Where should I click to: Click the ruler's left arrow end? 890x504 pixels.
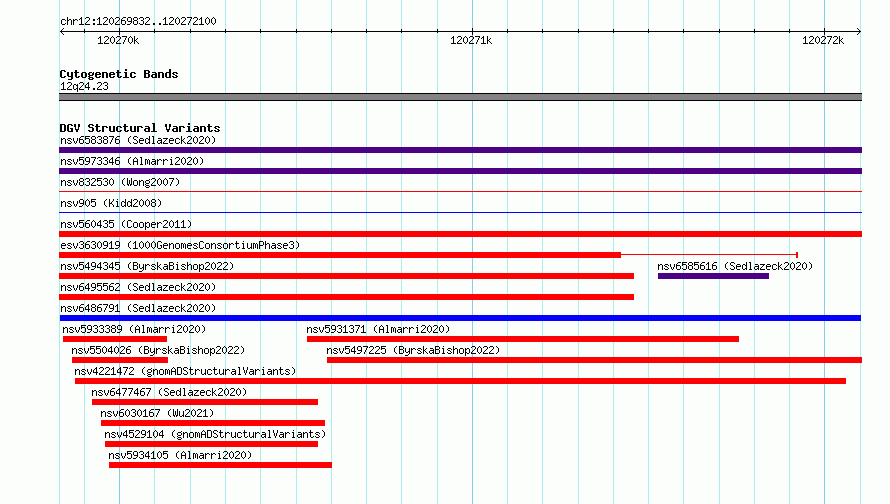(x=62, y=32)
